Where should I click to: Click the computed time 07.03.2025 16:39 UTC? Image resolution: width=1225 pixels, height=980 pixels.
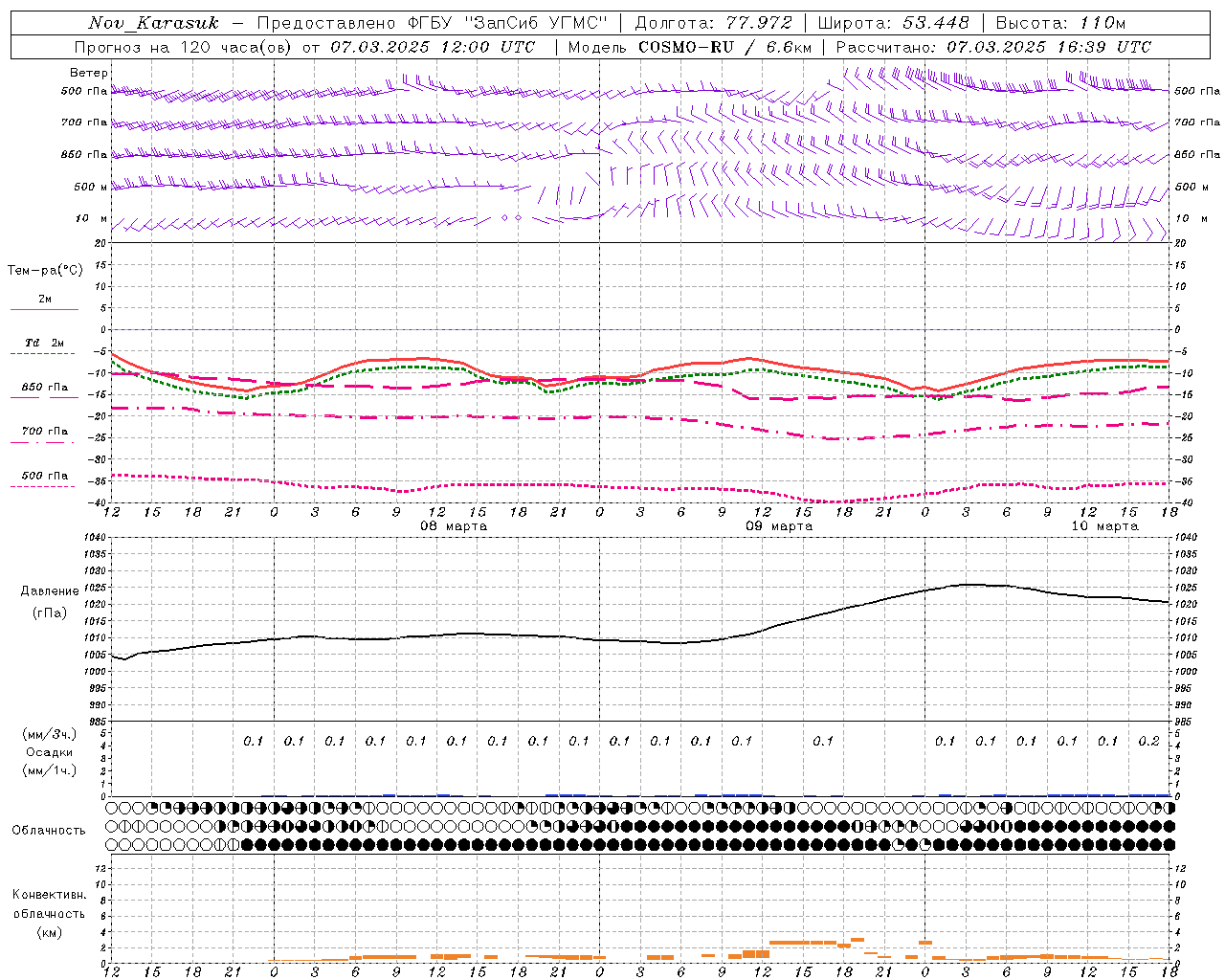[x=1049, y=47]
